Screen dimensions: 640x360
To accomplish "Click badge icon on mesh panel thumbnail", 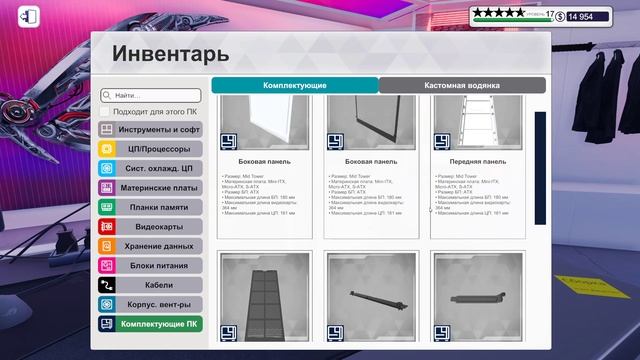I will 229,333.
